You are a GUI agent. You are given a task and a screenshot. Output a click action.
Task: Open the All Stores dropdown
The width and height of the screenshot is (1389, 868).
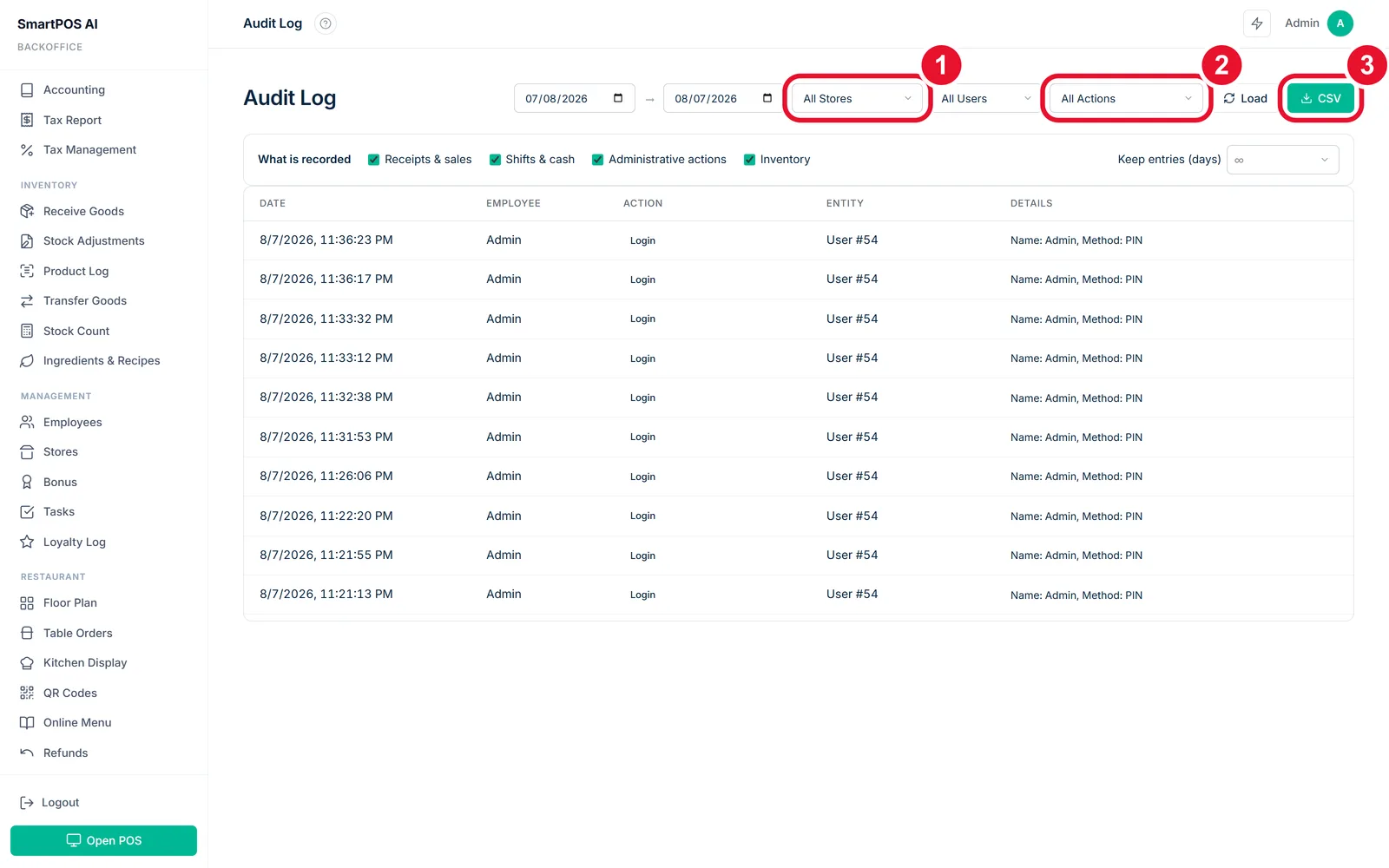tap(858, 98)
